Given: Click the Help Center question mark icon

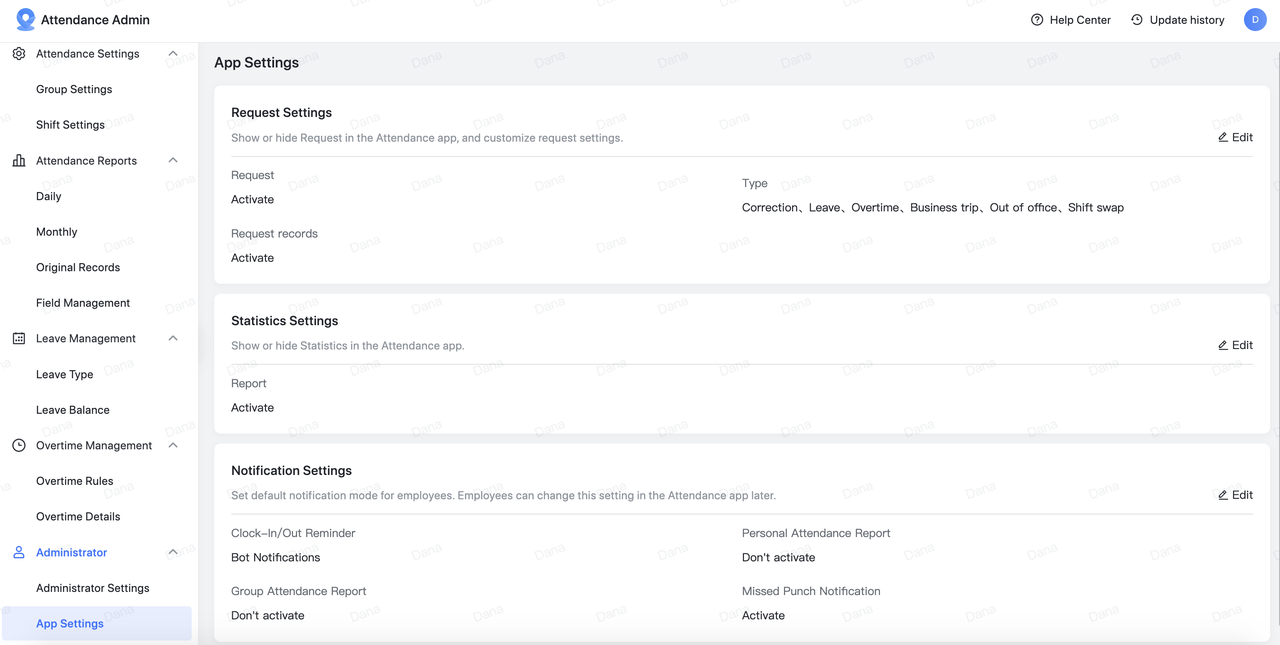Looking at the screenshot, I should (1037, 20).
